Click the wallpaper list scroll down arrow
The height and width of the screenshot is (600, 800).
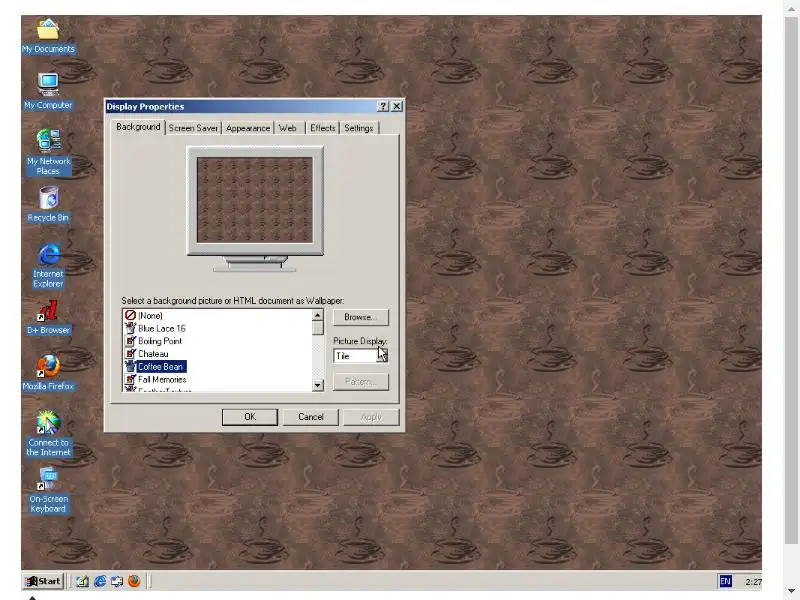(318, 385)
